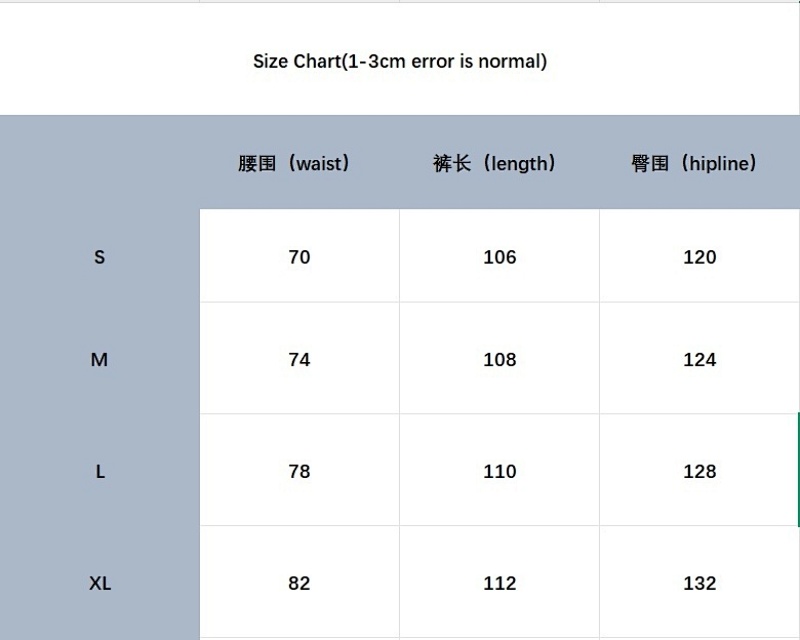Select hipline cell showing 132
Image resolution: width=800 pixels, height=640 pixels.
(699, 582)
